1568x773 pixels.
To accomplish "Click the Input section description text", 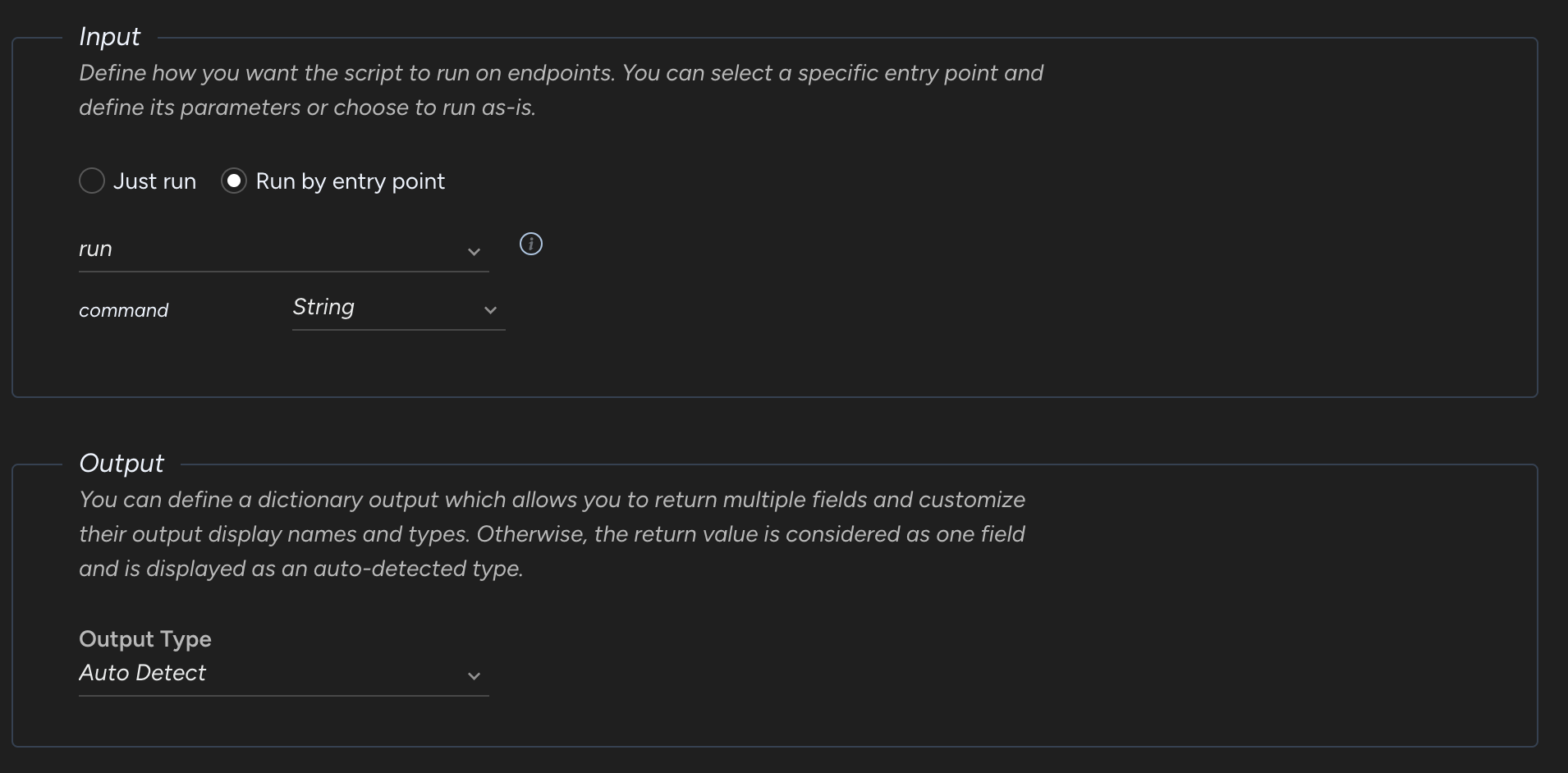I will [560, 90].
